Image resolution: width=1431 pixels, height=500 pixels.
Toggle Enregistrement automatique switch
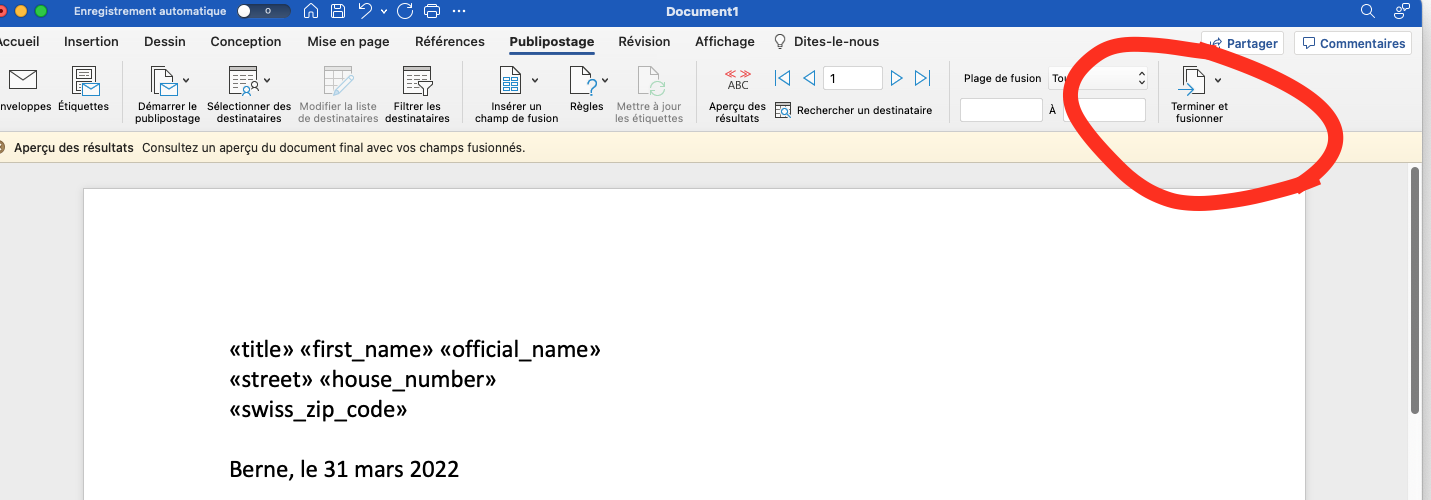point(264,11)
